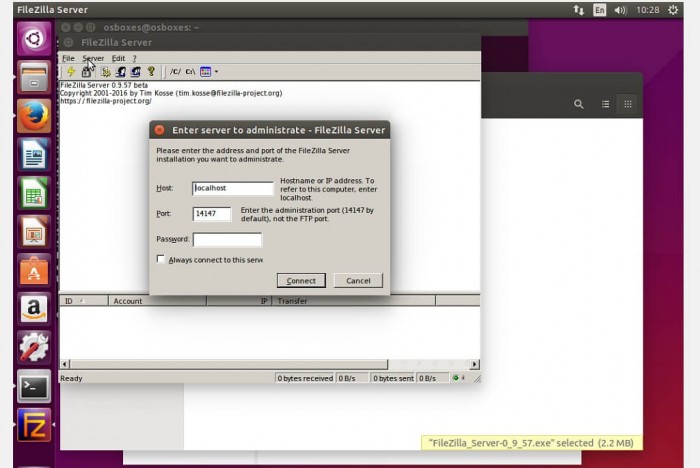Click the lightning bolt connect toolbar icon
The width and height of the screenshot is (700, 468).
tap(71, 71)
